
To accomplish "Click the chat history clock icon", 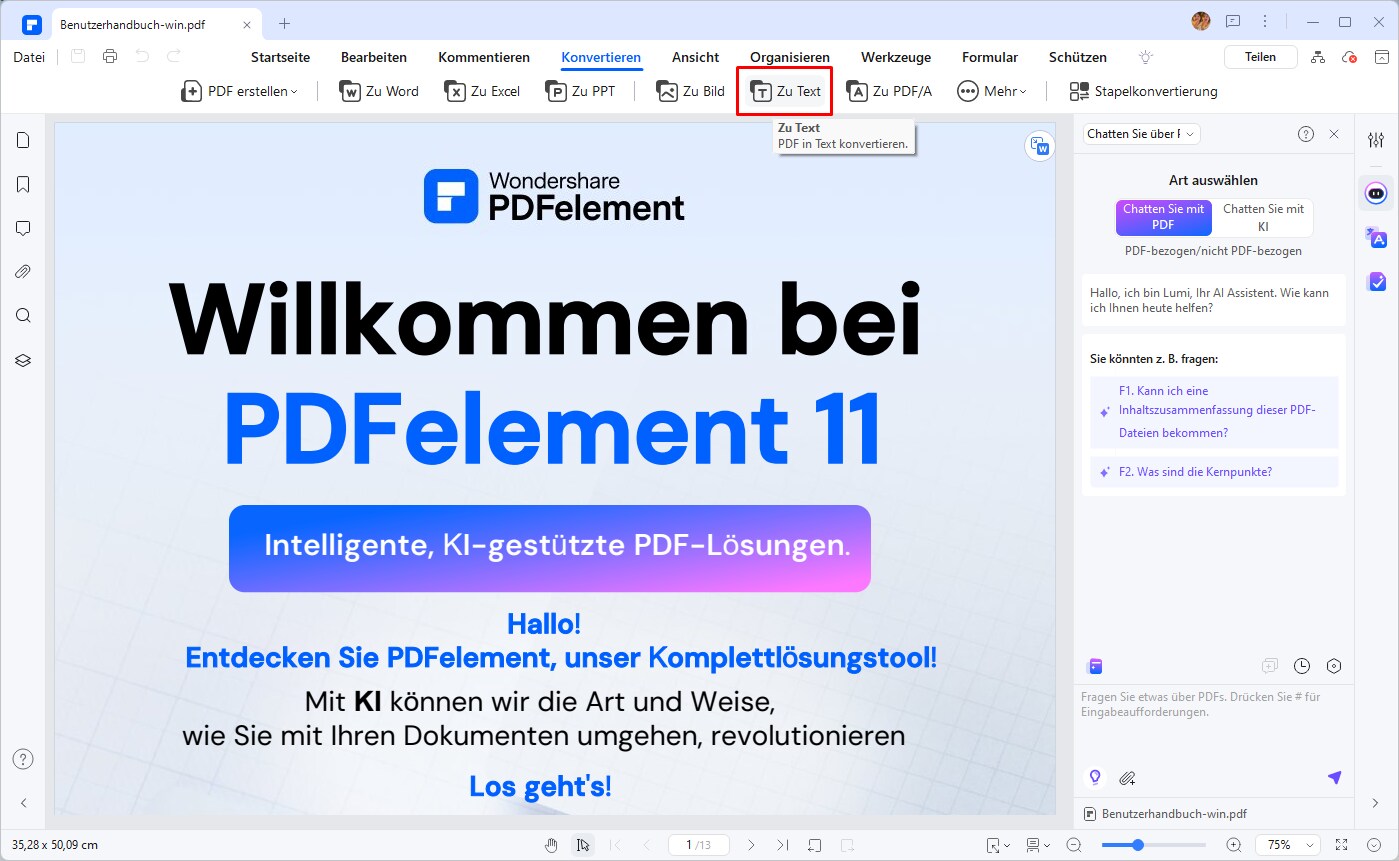I will 1302,666.
